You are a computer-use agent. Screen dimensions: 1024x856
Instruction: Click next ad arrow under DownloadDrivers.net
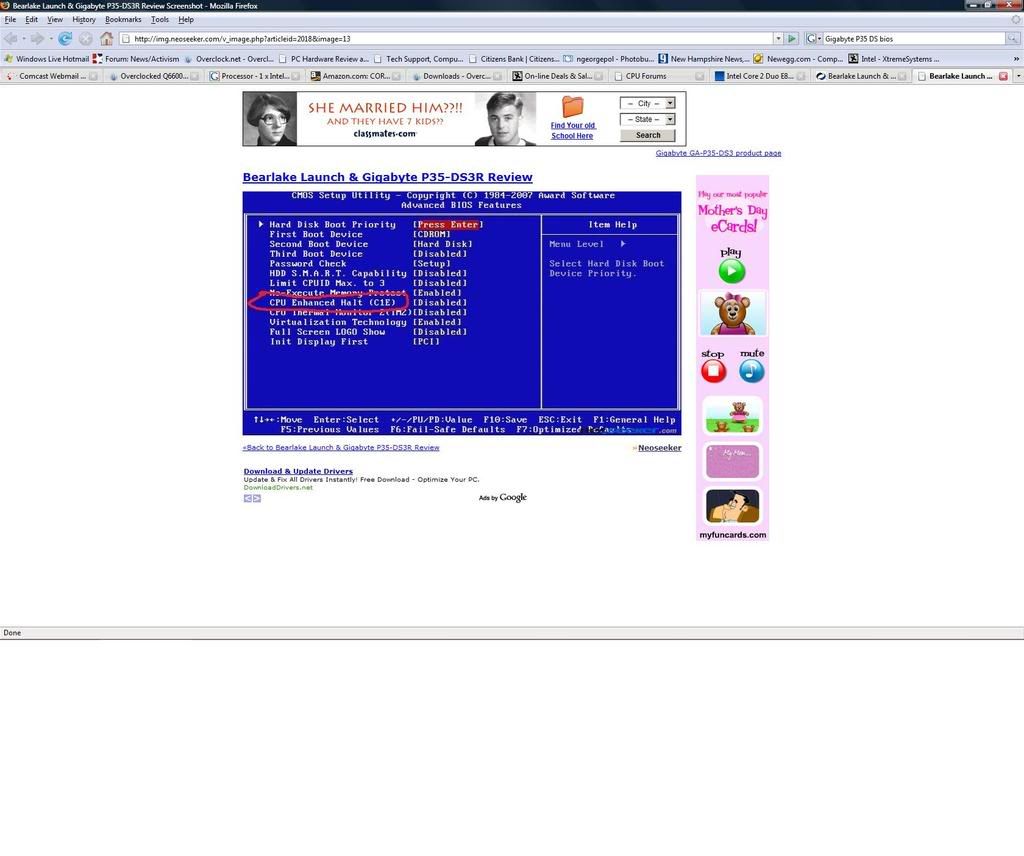257,498
